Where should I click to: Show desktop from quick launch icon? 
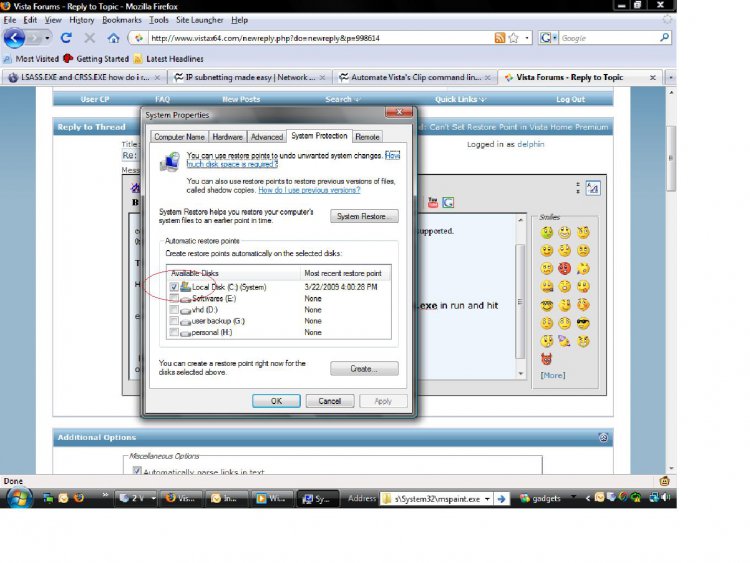pyautogui.click(x=48, y=498)
